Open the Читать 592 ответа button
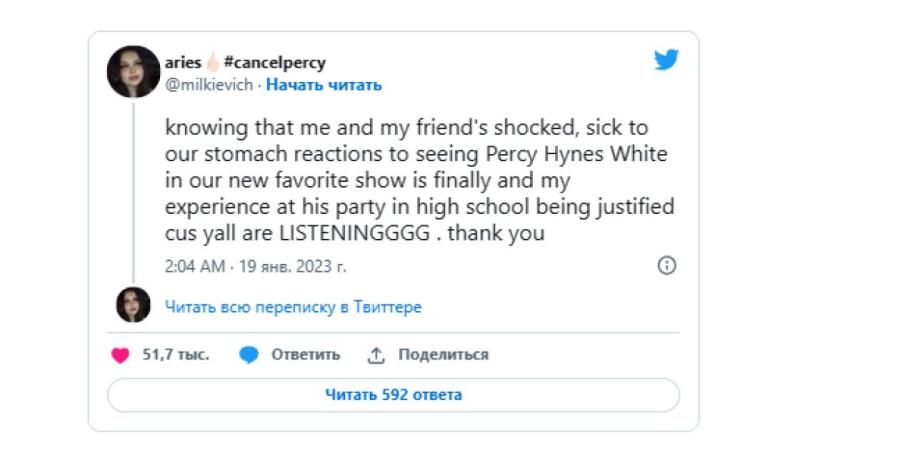The width and height of the screenshot is (900, 475). tap(394, 395)
